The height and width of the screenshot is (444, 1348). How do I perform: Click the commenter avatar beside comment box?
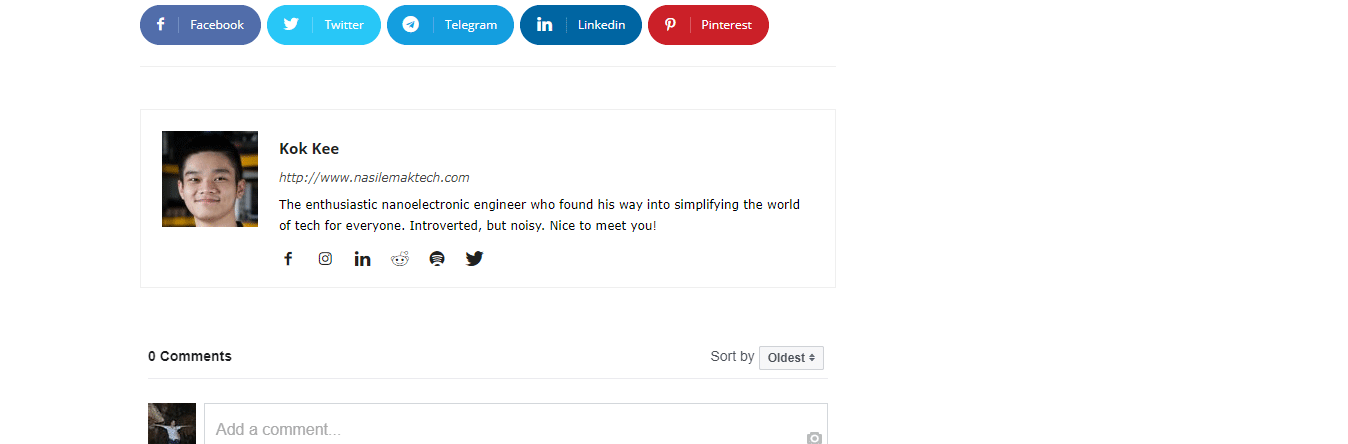pyautogui.click(x=172, y=424)
